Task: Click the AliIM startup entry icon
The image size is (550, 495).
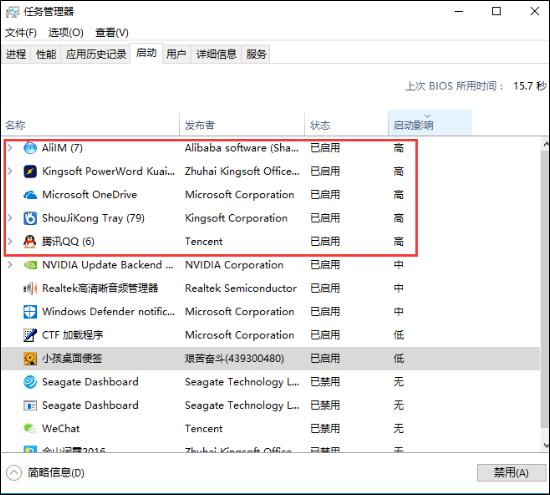Action: pyautogui.click(x=30, y=148)
